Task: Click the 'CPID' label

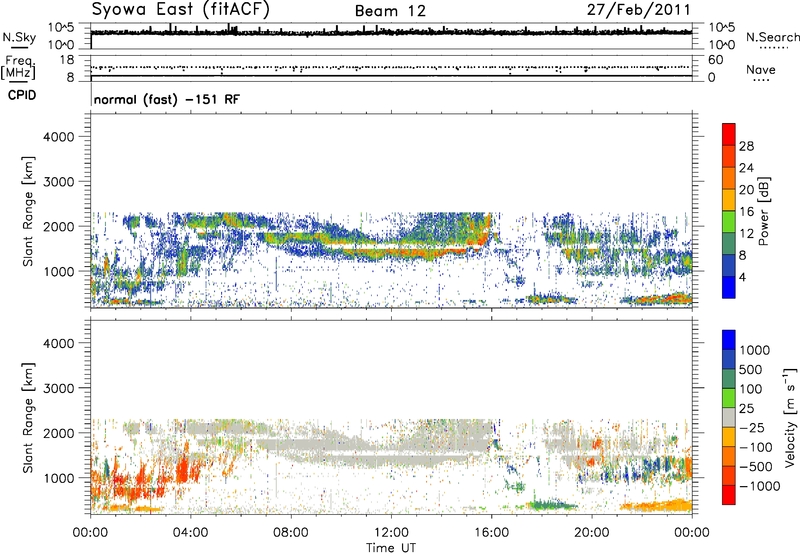Action: point(22,95)
